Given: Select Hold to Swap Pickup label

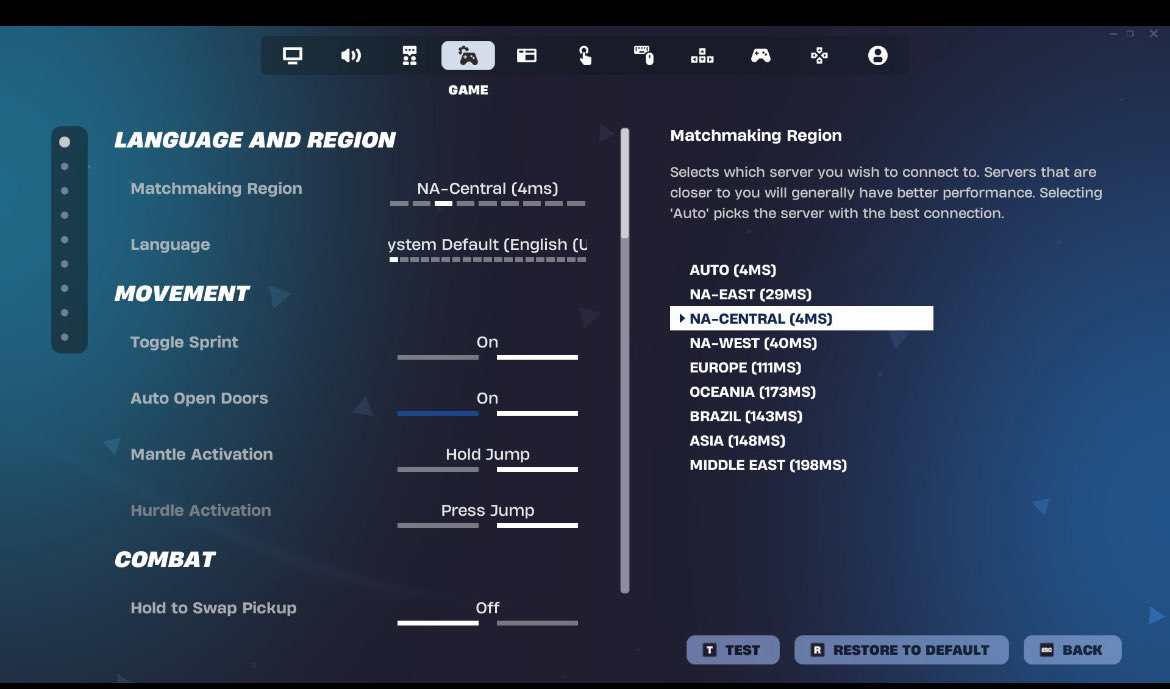Looking at the screenshot, I should coord(213,608).
